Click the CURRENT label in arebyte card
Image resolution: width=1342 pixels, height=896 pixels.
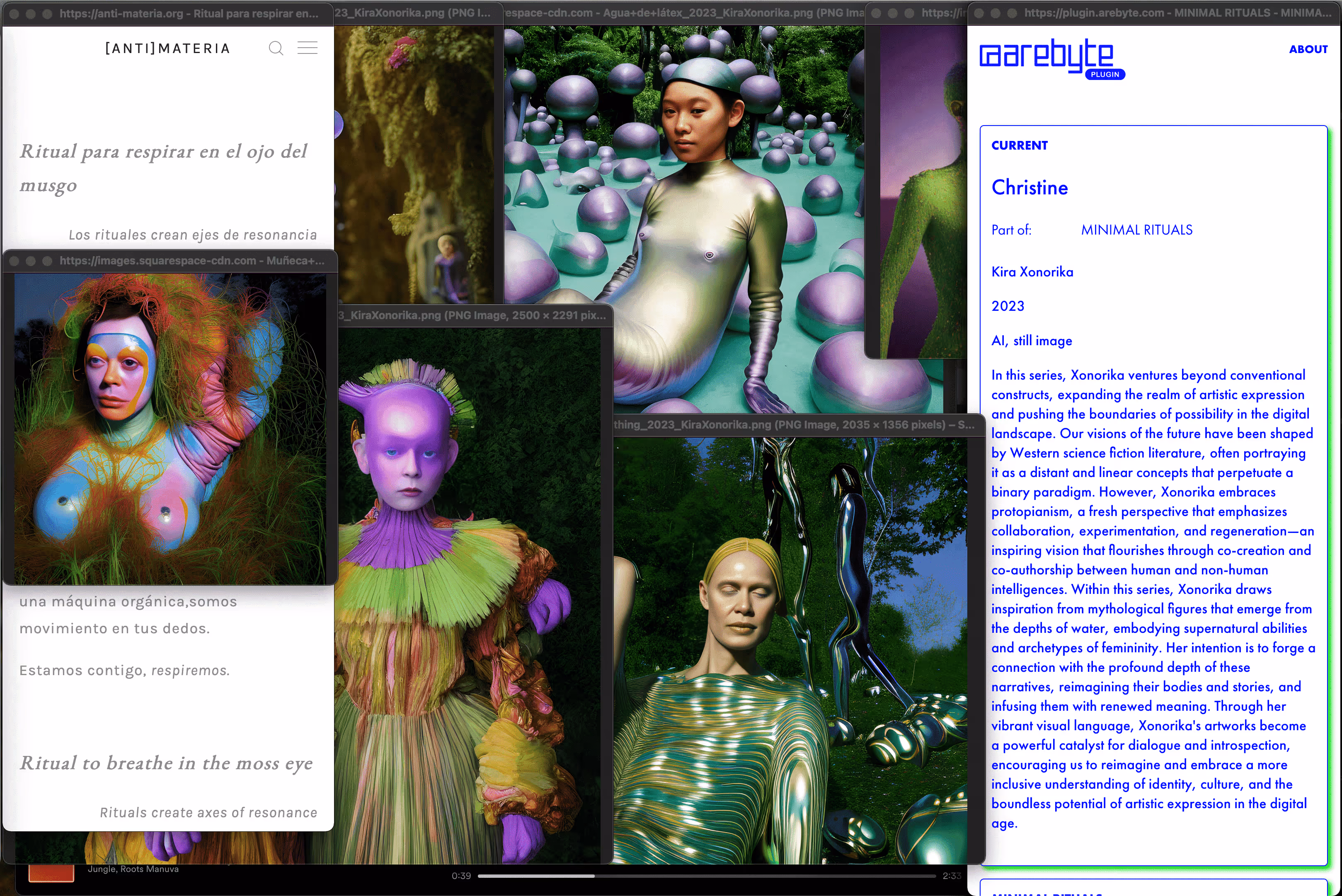(x=1019, y=145)
